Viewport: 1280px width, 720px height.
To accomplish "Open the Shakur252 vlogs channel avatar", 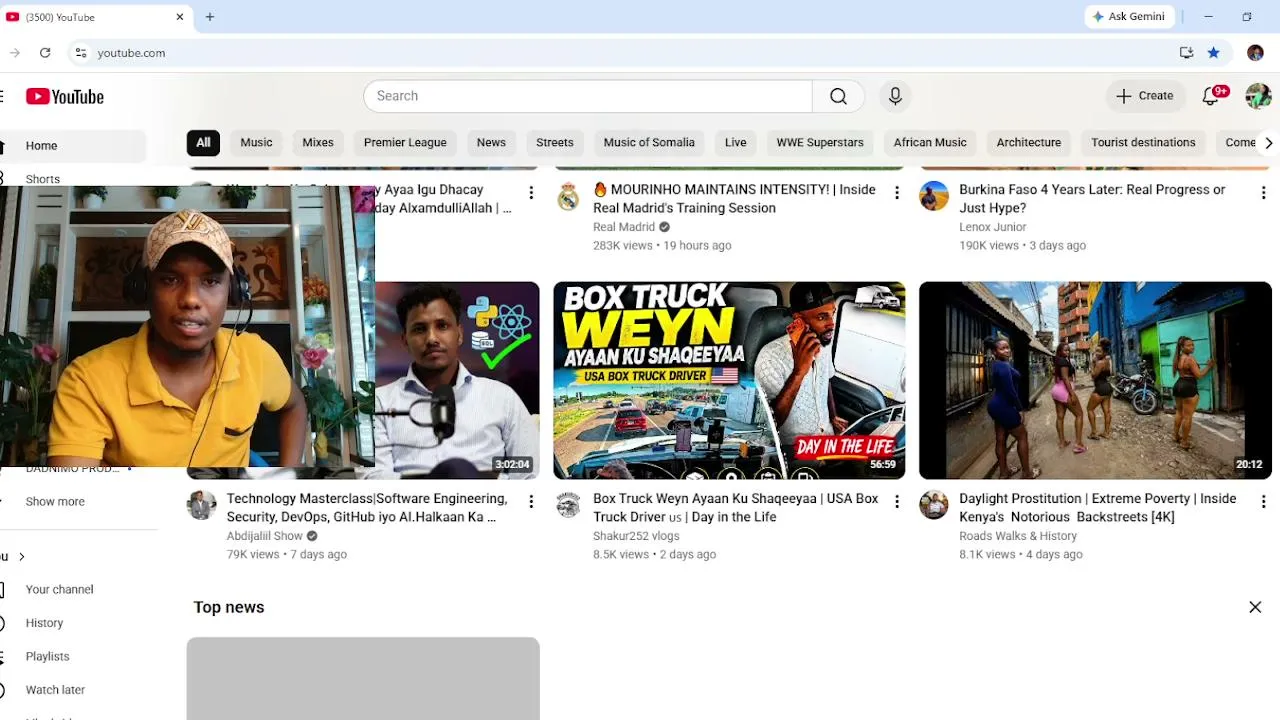I will tap(568, 505).
